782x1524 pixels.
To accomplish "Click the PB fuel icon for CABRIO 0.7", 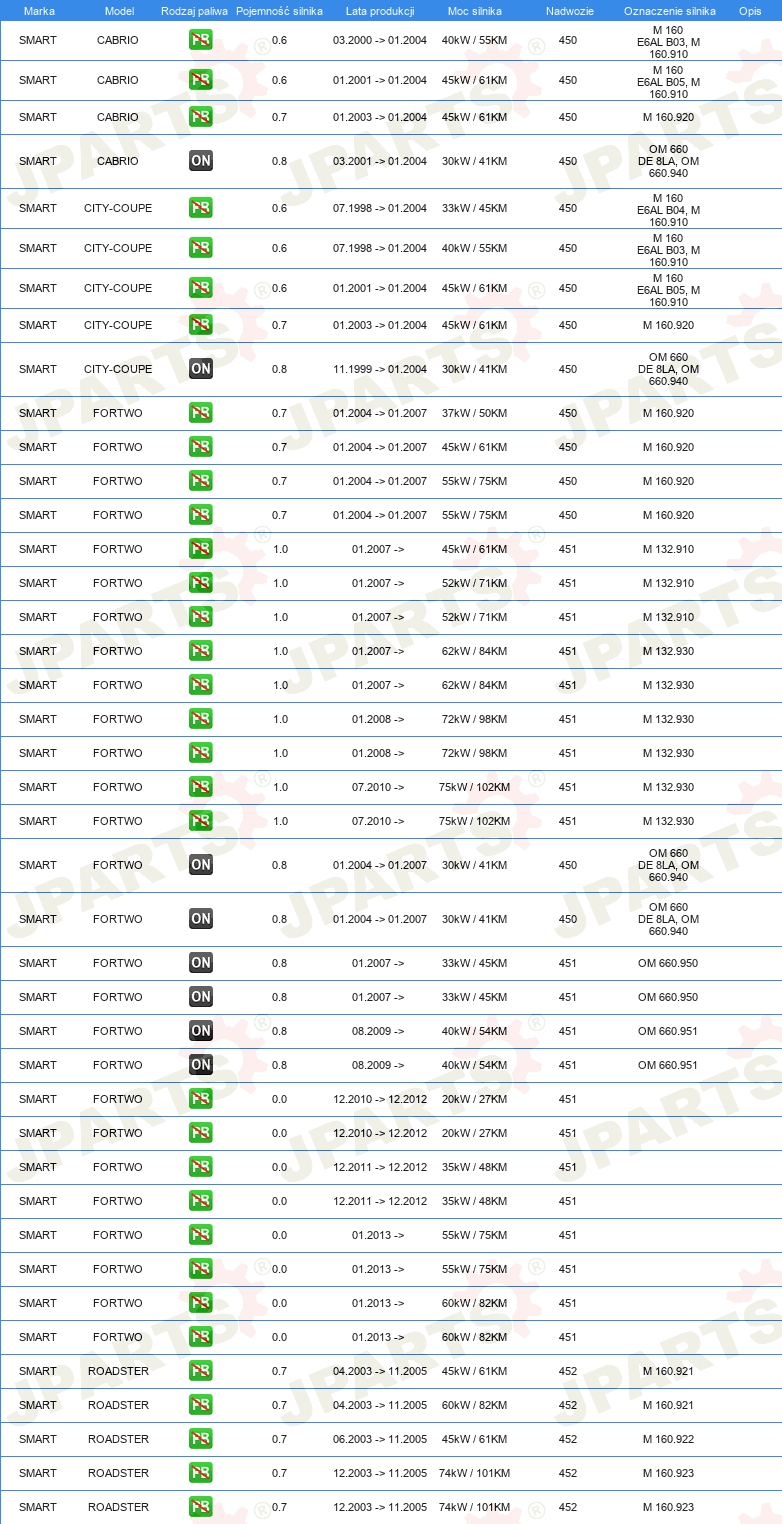I will [x=201, y=117].
